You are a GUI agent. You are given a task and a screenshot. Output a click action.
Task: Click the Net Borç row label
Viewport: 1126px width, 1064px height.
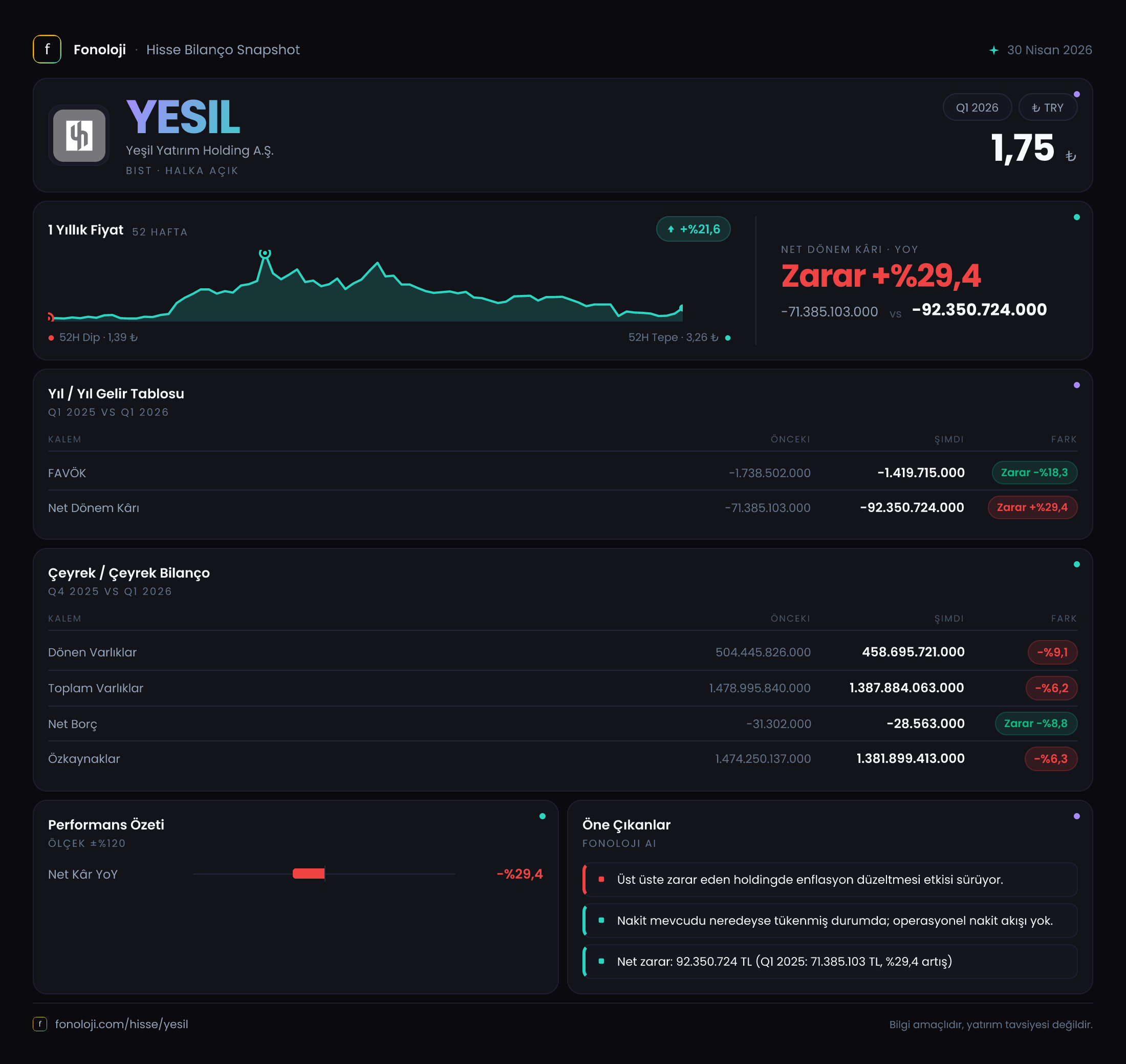pos(73,723)
